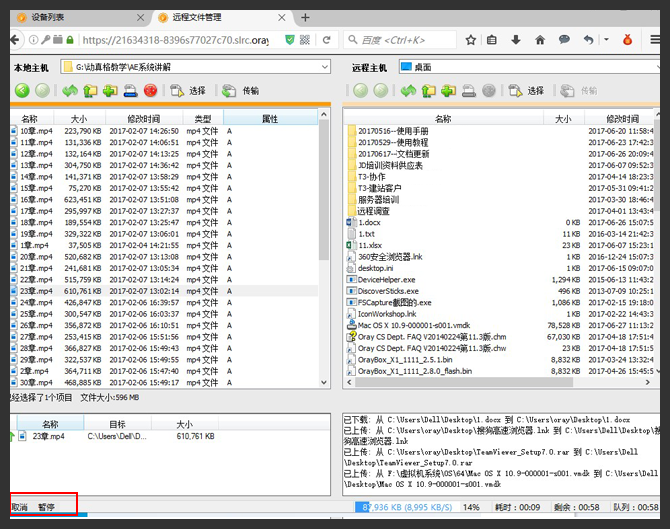670x529 pixels.
Task: Click 选择 select button in remote host toolbar
Action: pyautogui.click(x=527, y=91)
